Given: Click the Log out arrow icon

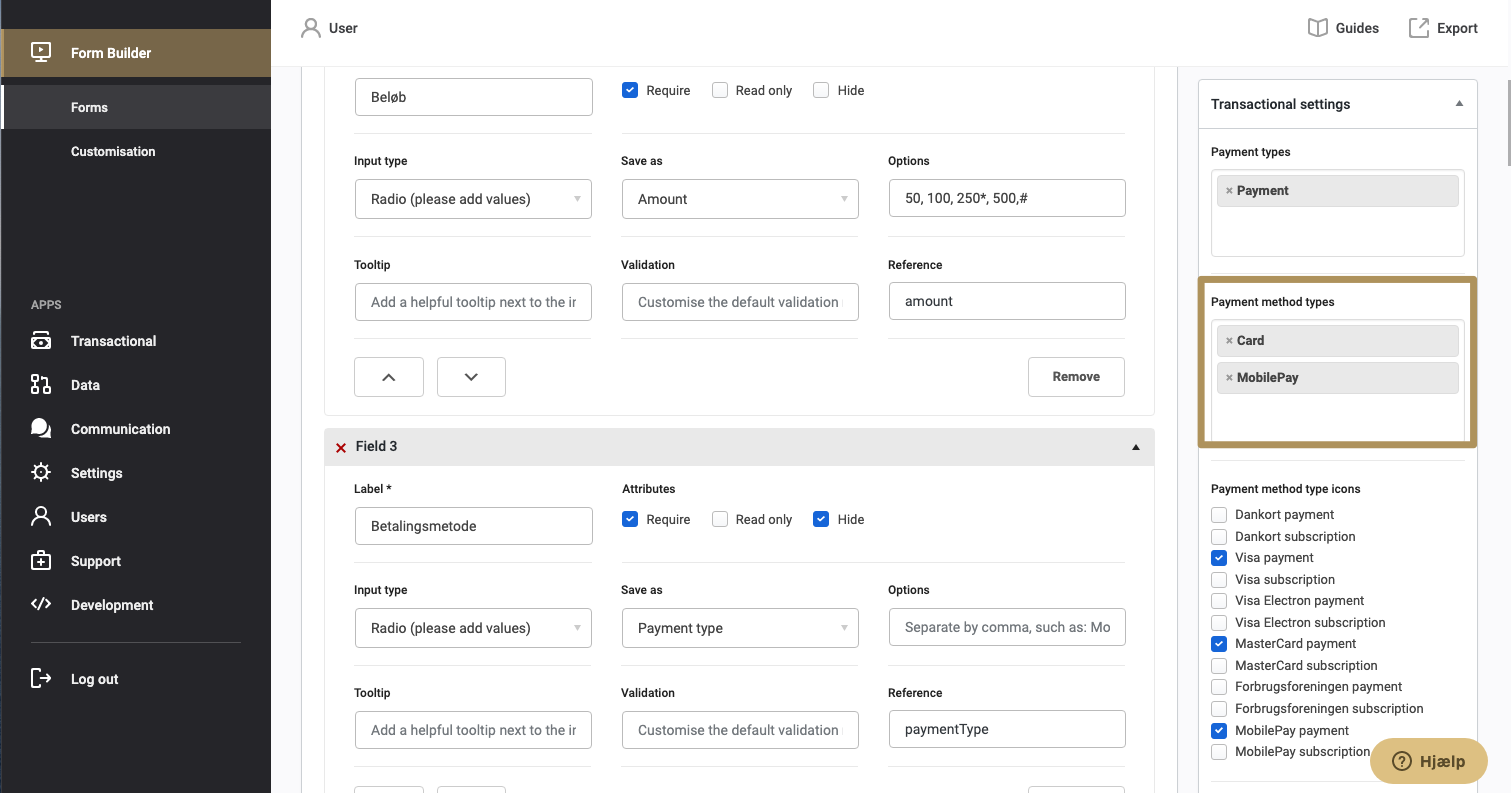Looking at the screenshot, I should [x=41, y=679].
